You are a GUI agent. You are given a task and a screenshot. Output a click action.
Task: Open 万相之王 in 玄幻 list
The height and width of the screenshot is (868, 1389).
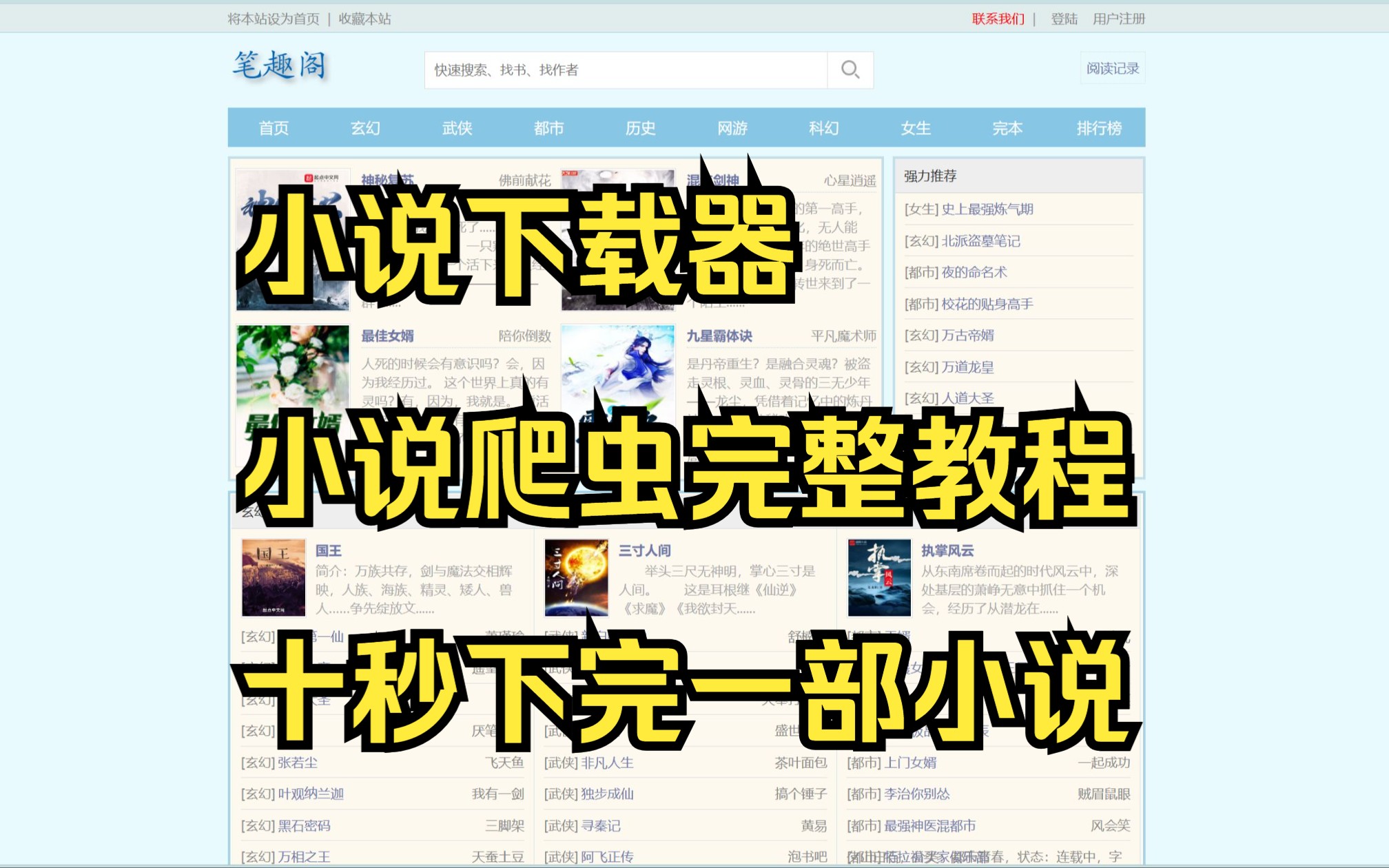[304, 857]
